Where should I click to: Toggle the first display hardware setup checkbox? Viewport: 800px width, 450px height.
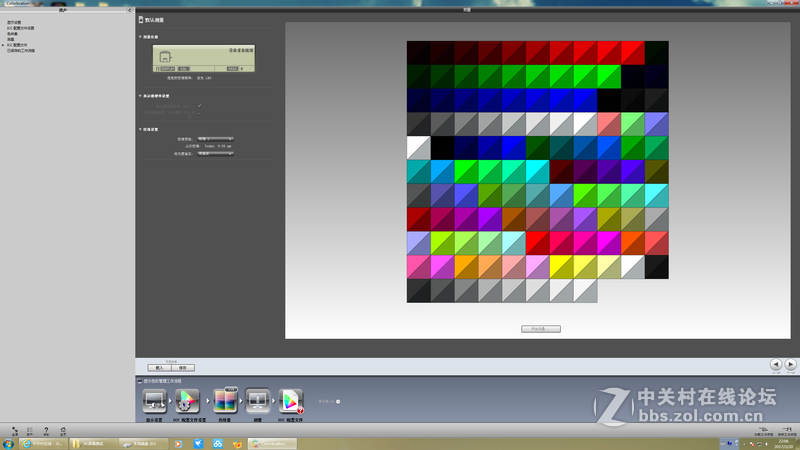pos(200,105)
